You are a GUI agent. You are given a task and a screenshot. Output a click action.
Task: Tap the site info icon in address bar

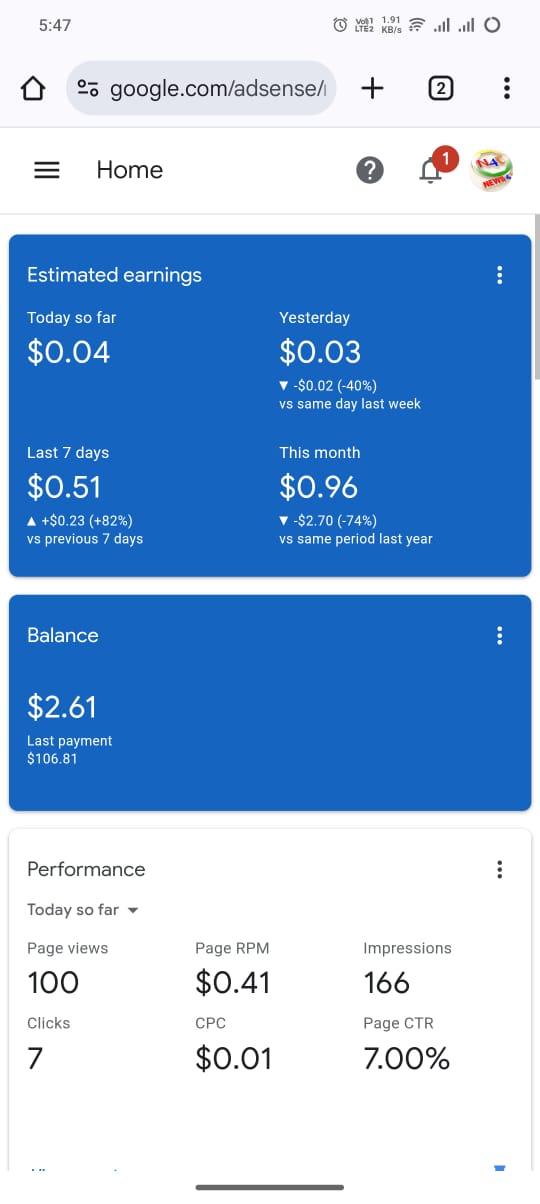(88, 89)
